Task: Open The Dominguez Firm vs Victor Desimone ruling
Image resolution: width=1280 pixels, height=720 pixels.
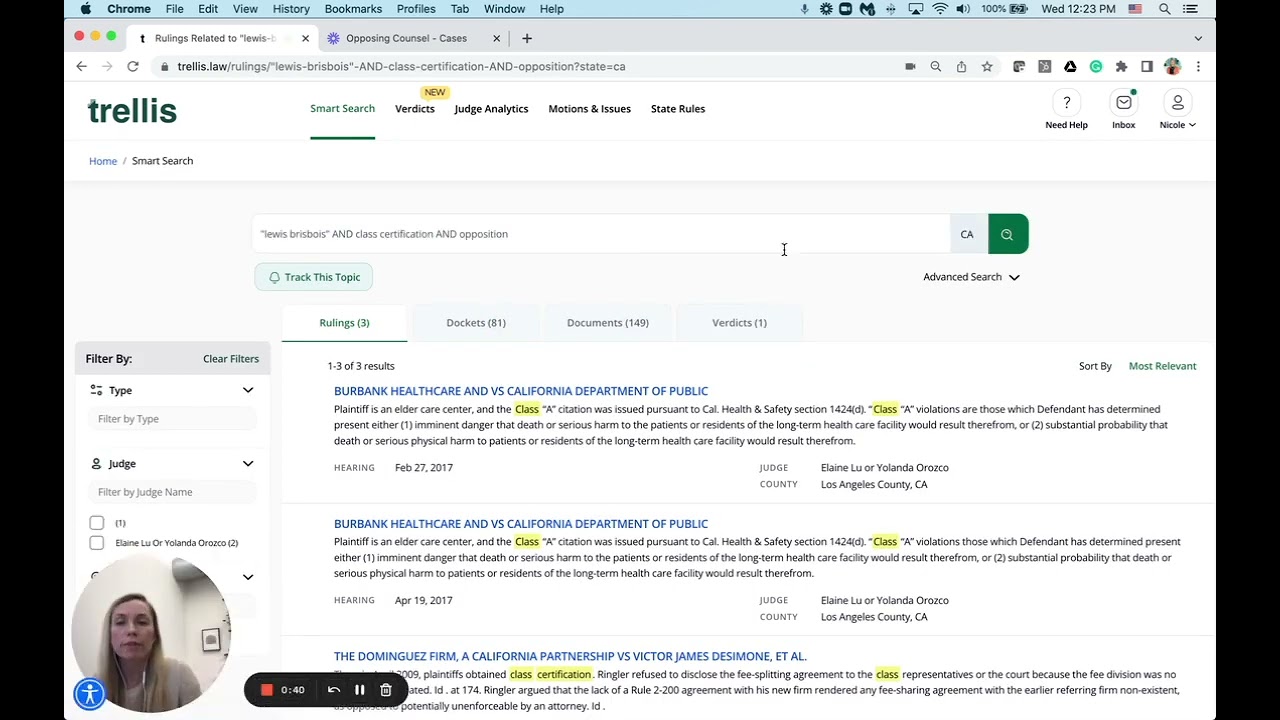Action: click(x=570, y=656)
